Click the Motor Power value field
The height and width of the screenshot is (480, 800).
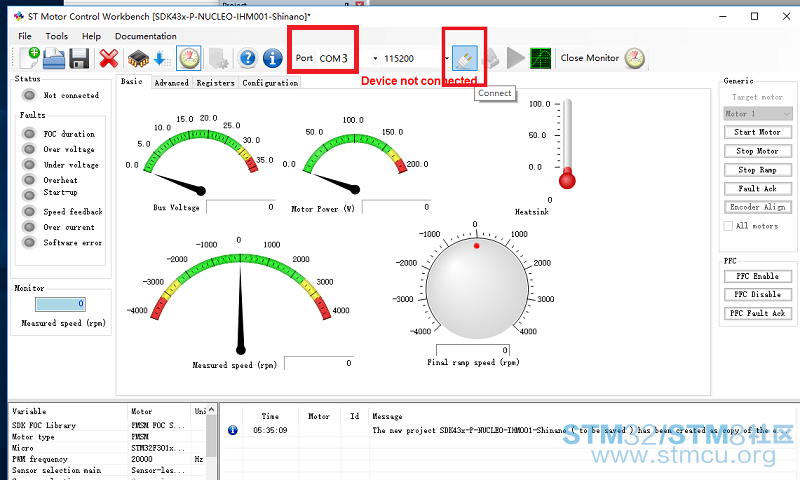click(396, 207)
